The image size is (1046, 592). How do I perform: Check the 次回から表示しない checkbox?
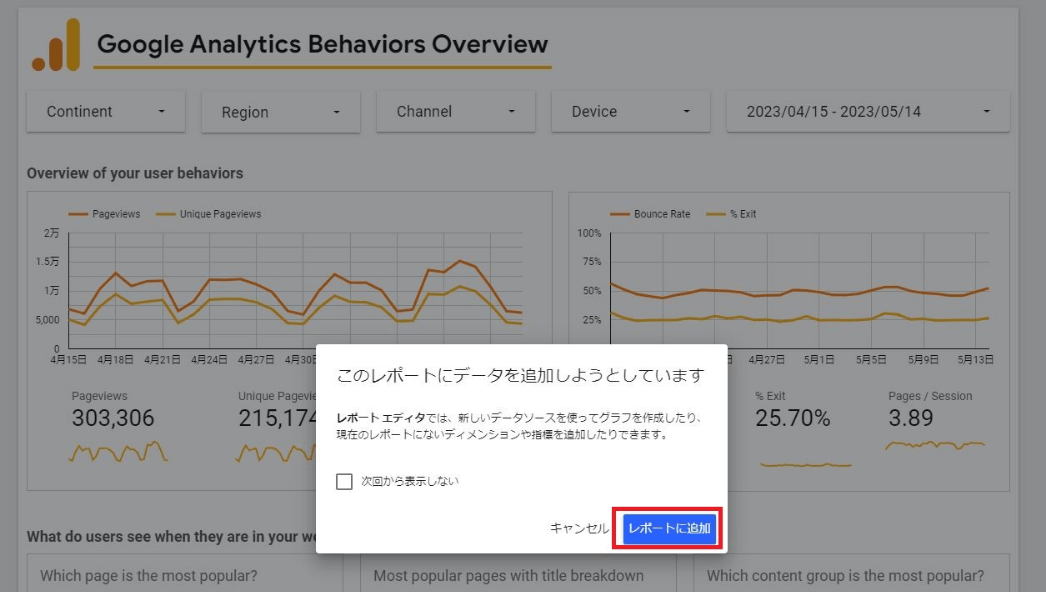344,481
